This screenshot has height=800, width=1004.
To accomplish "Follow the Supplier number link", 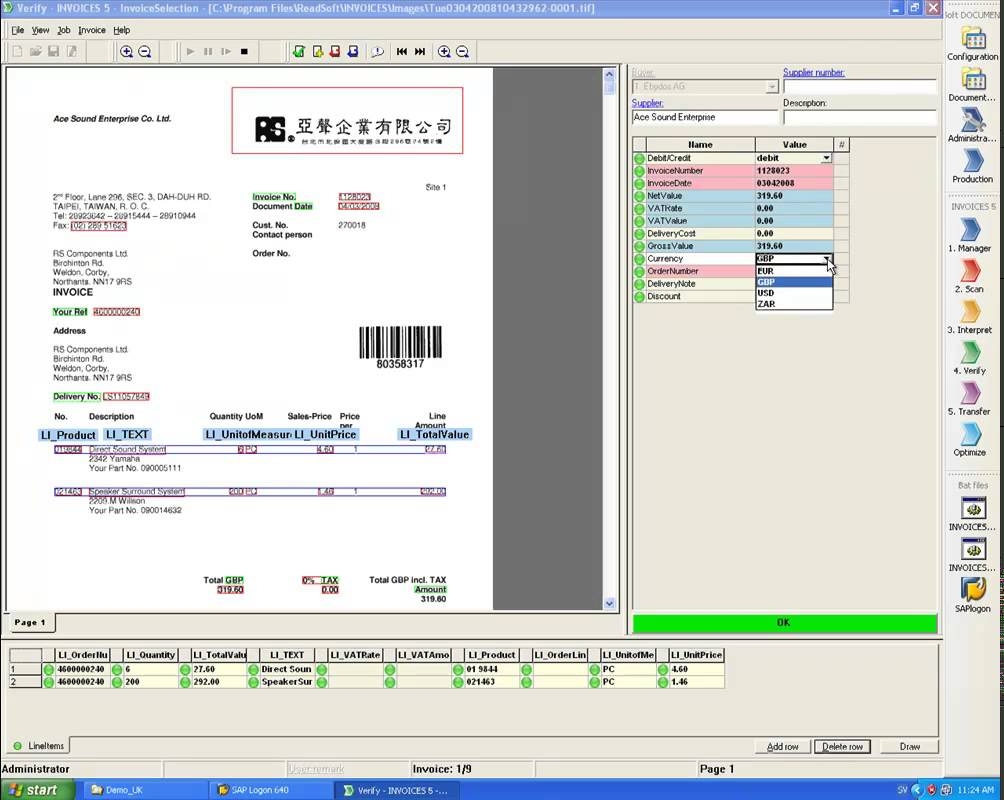I will 813,72.
